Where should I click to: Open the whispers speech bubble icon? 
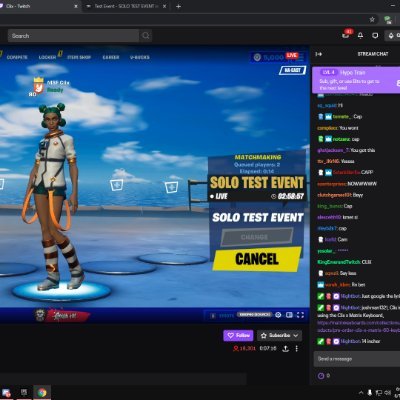click(x=375, y=35)
